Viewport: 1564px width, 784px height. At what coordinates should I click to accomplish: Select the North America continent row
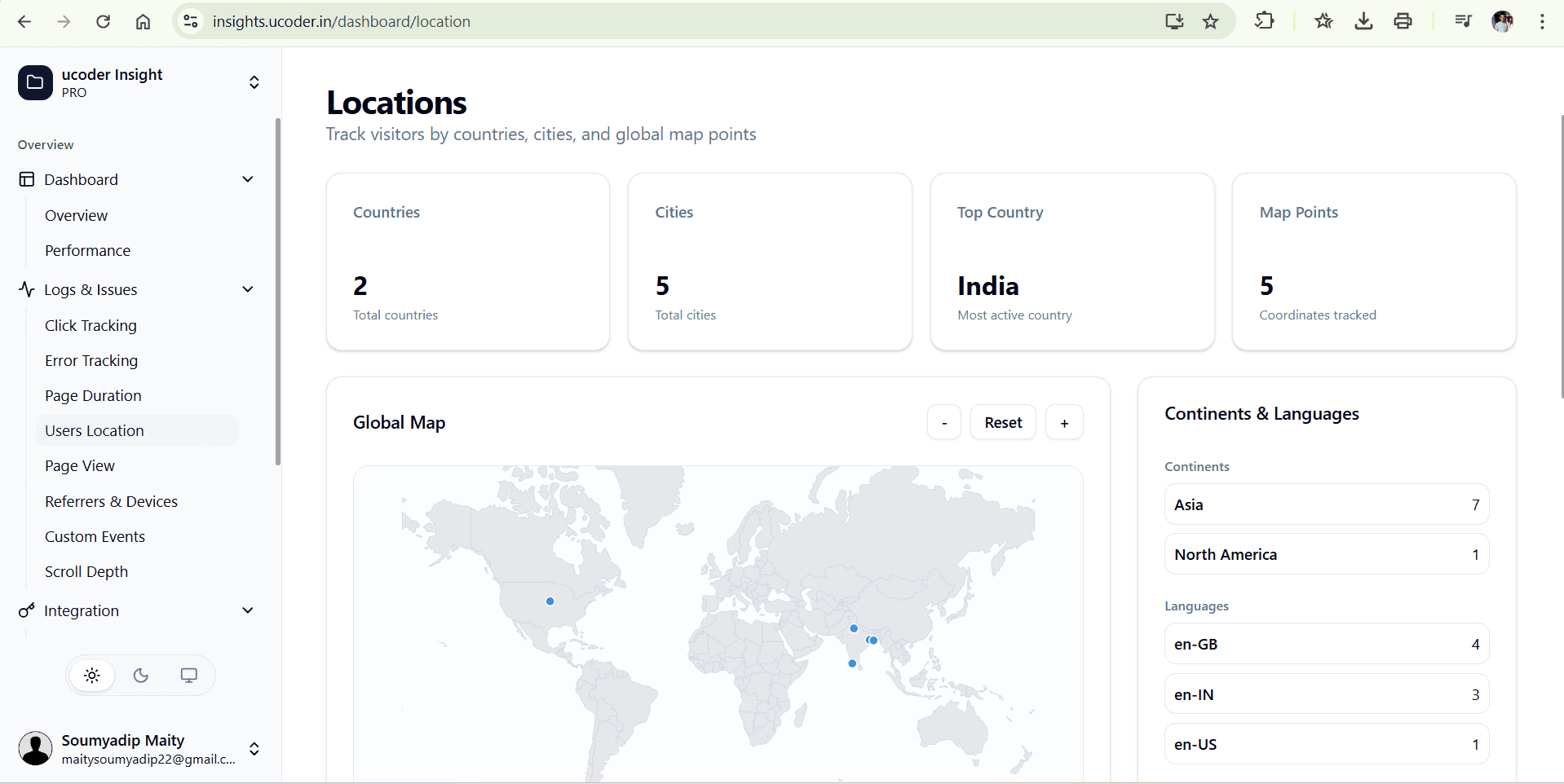(1327, 554)
